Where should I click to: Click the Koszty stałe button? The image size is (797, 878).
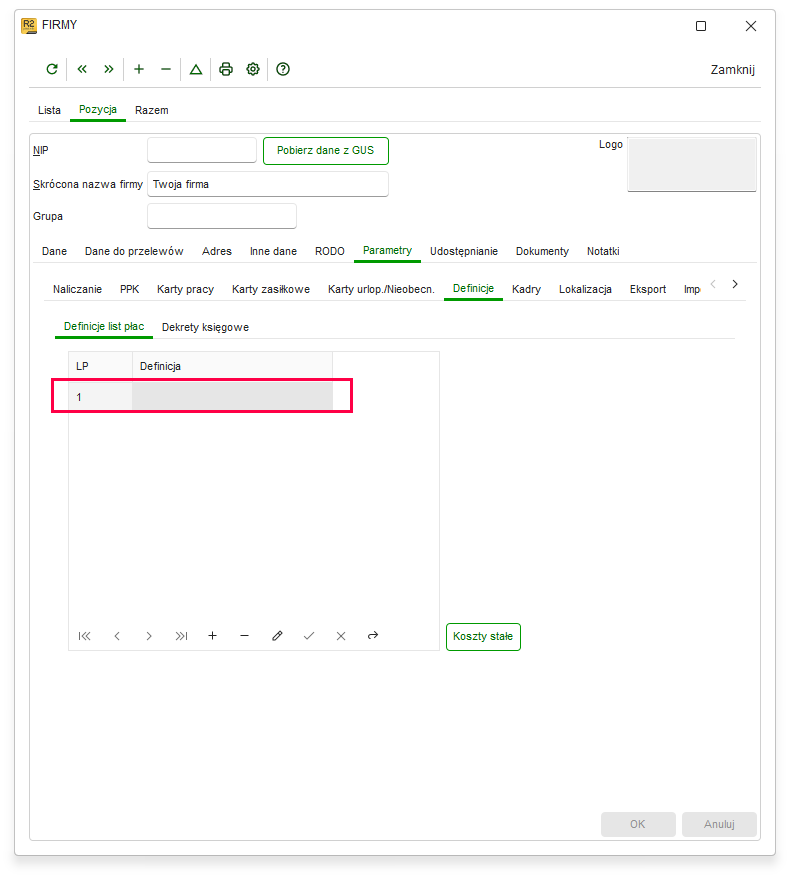point(483,637)
